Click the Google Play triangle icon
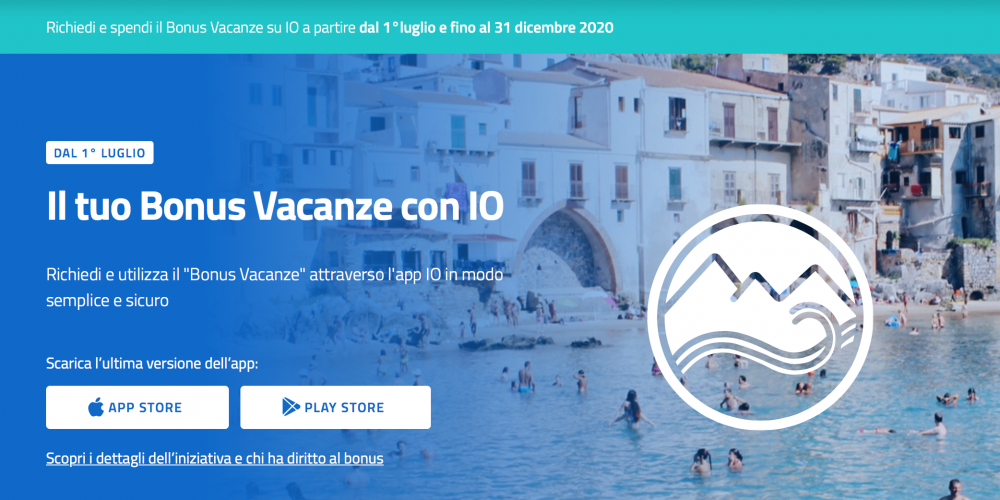Screen dimensions: 1000x500 click(291, 407)
